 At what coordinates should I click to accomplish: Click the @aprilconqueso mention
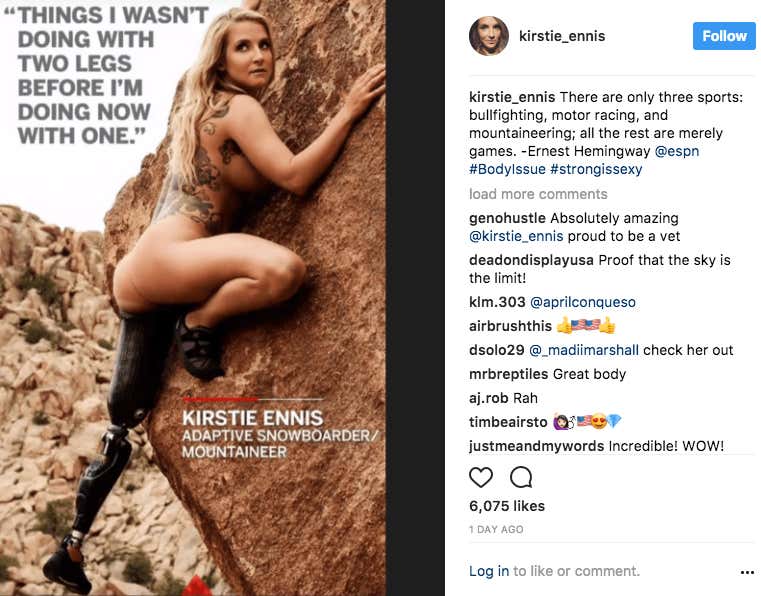pos(583,302)
